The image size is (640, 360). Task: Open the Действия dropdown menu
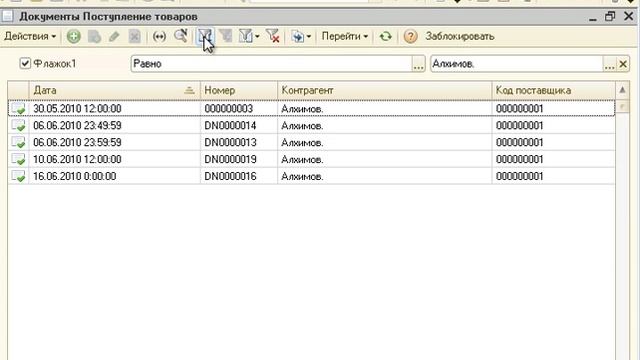pyautogui.click(x=30, y=36)
